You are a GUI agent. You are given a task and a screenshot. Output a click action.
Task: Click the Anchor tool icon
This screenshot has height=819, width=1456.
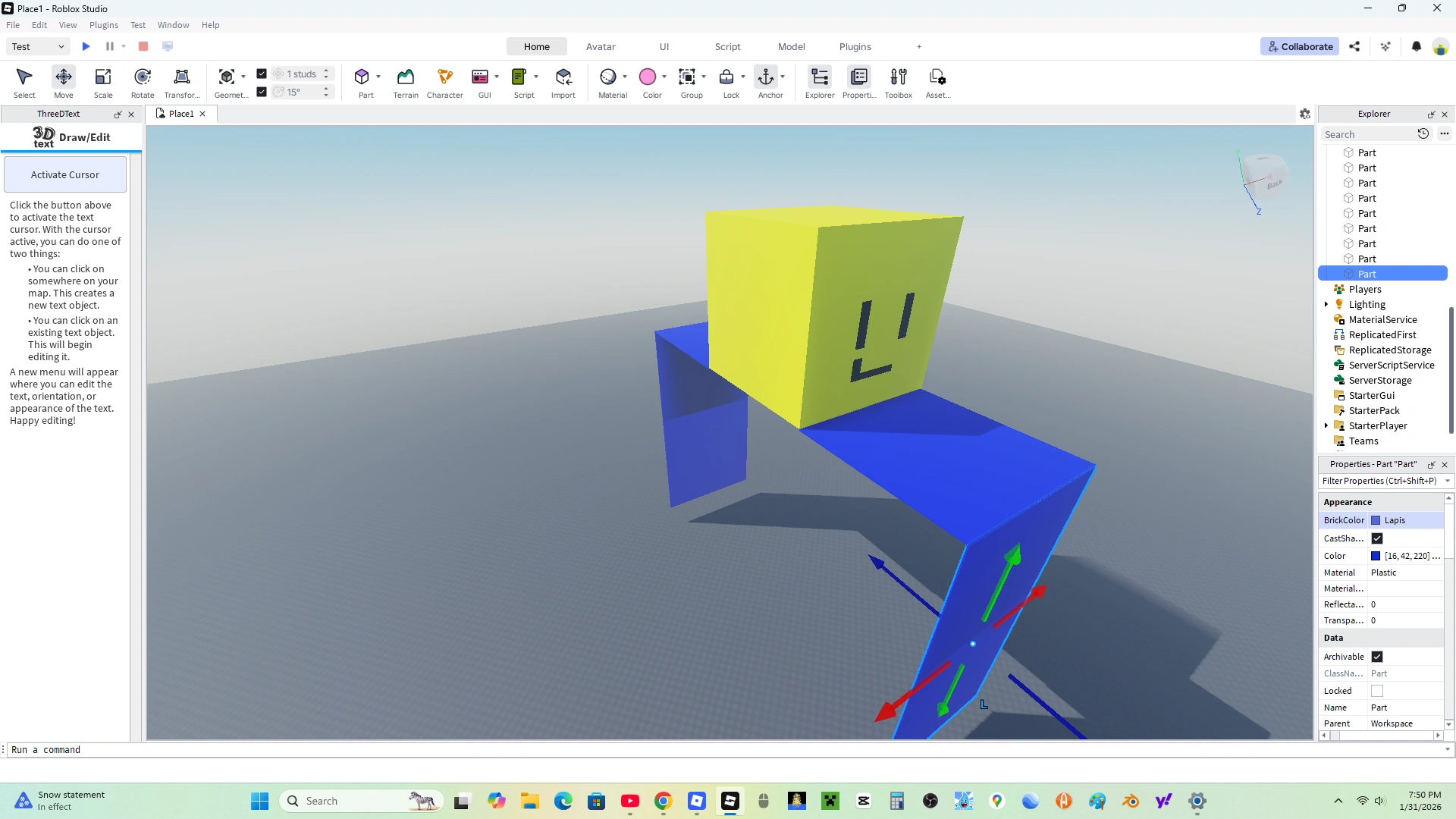[766, 77]
